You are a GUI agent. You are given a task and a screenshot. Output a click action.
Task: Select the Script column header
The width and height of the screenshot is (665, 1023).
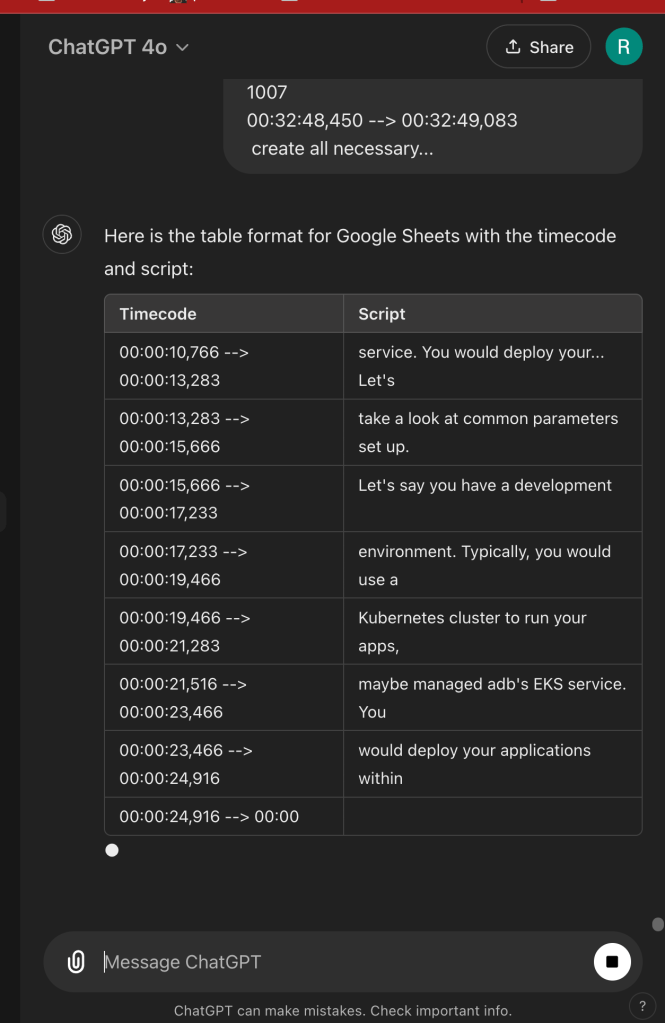pyautogui.click(x=493, y=314)
